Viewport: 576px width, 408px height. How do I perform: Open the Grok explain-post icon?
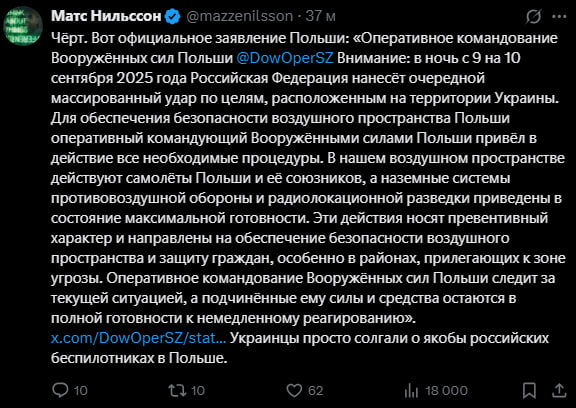coord(533,17)
